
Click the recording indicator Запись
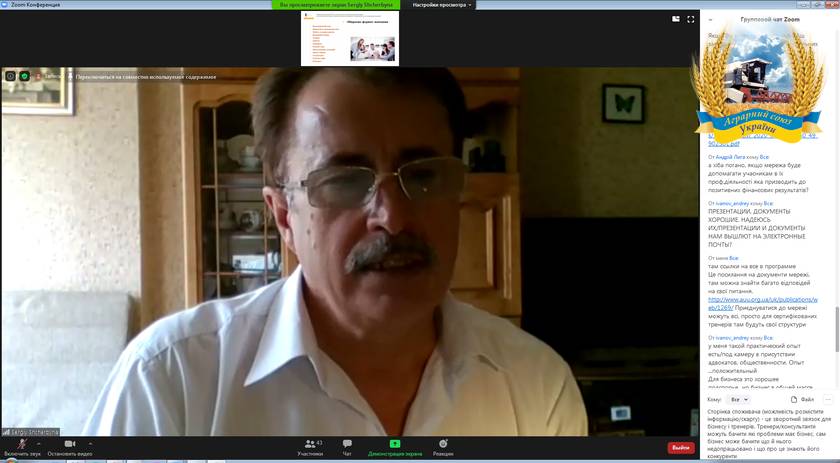pos(49,76)
